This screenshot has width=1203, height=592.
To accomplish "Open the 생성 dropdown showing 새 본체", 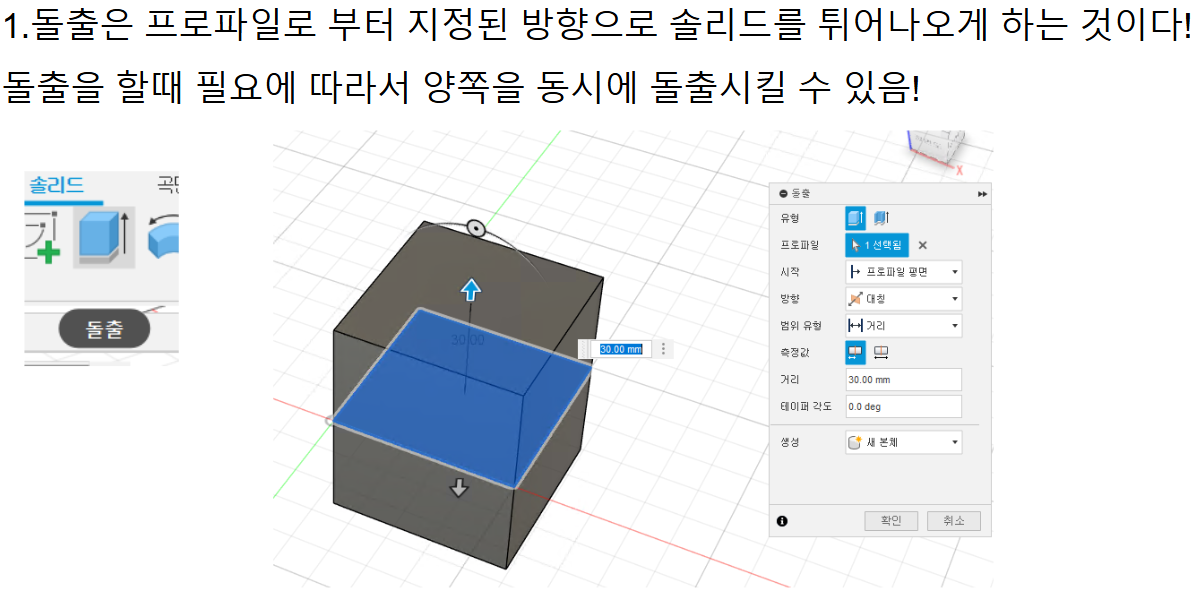I will 904,442.
